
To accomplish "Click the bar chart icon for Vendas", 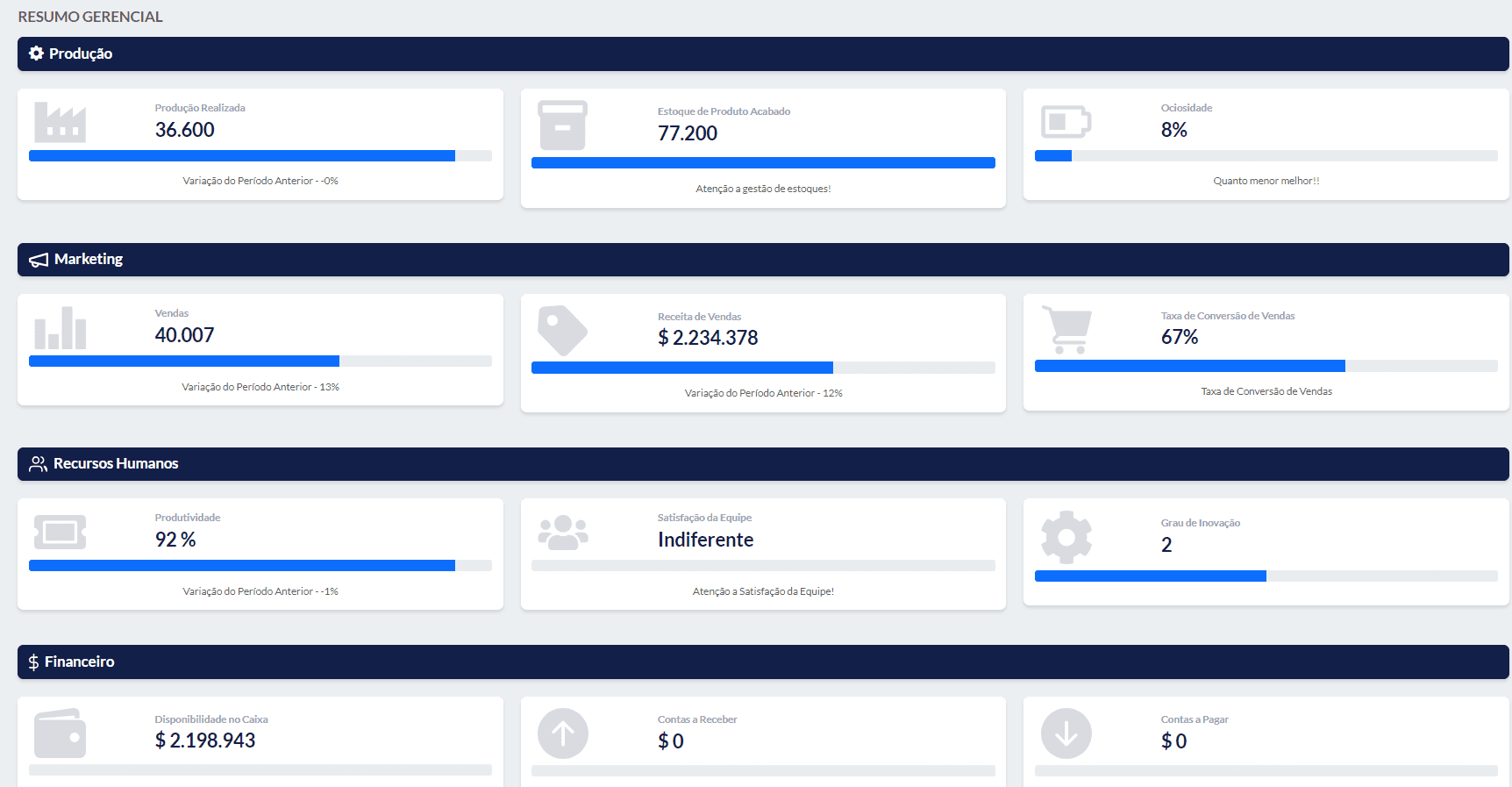I will click(60, 328).
